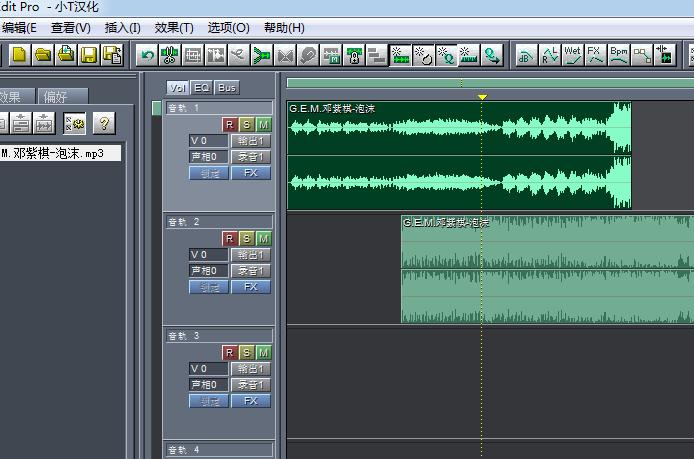Screen dimensions: 694x459
Task: Click the green horizontal zoom range bar
Action: tap(490, 83)
